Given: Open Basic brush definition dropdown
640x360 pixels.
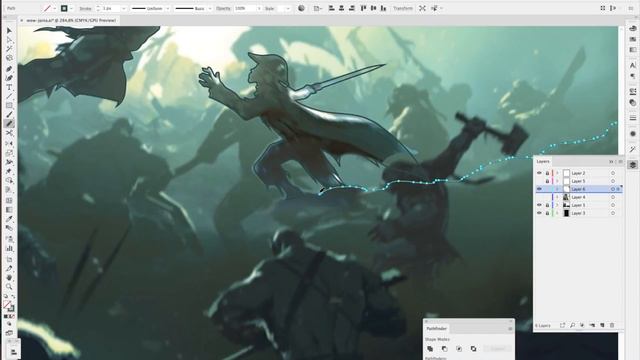Looking at the screenshot, I should (x=210, y=8).
